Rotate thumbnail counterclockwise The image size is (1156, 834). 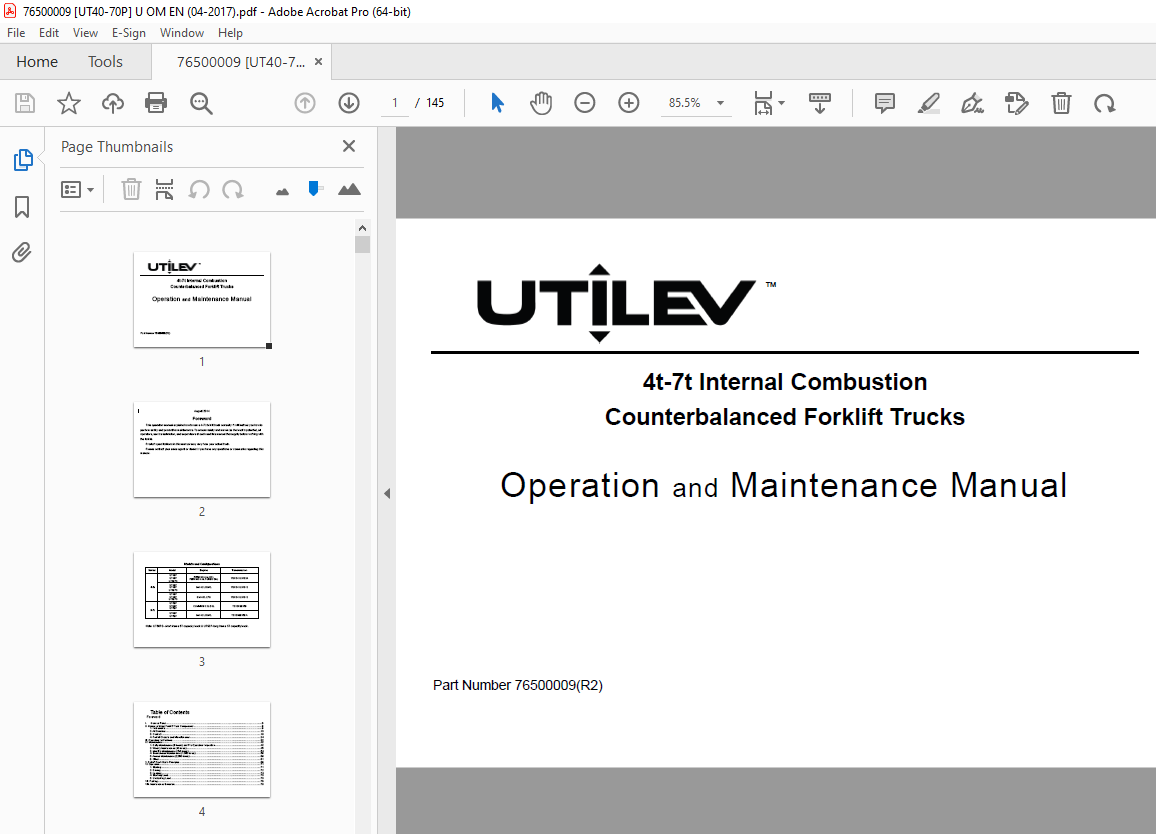(x=199, y=190)
